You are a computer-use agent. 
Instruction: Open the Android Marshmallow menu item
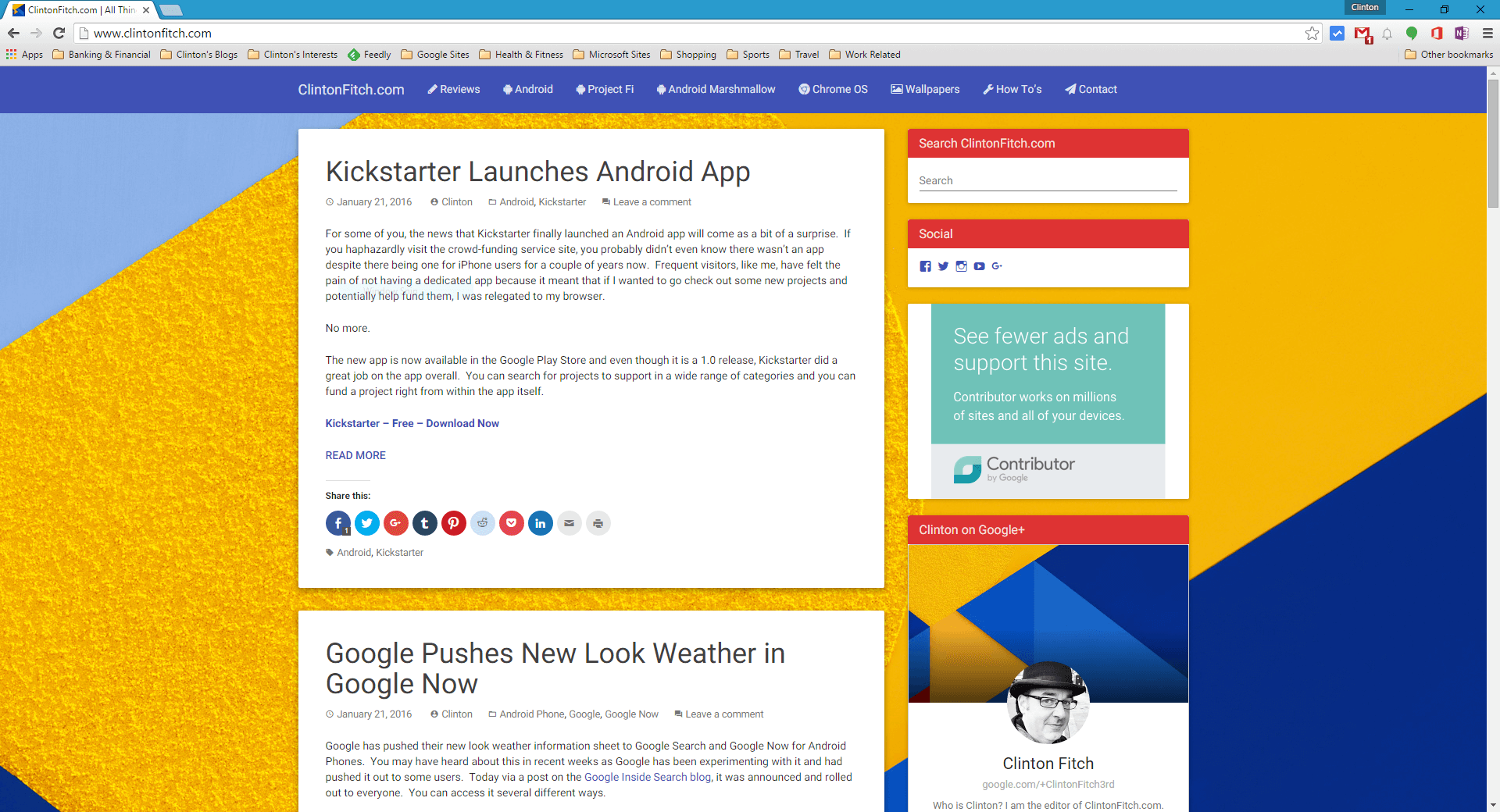[x=716, y=89]
